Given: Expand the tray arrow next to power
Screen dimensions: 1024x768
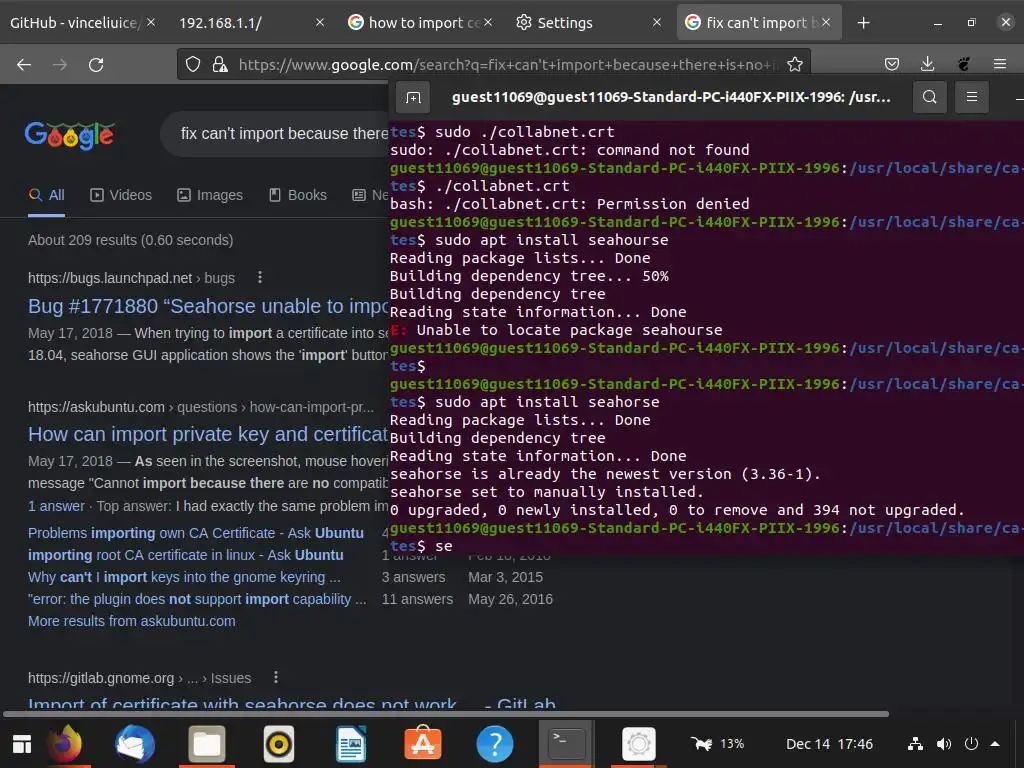Looking at the screenshot, I should click(995, 744).
